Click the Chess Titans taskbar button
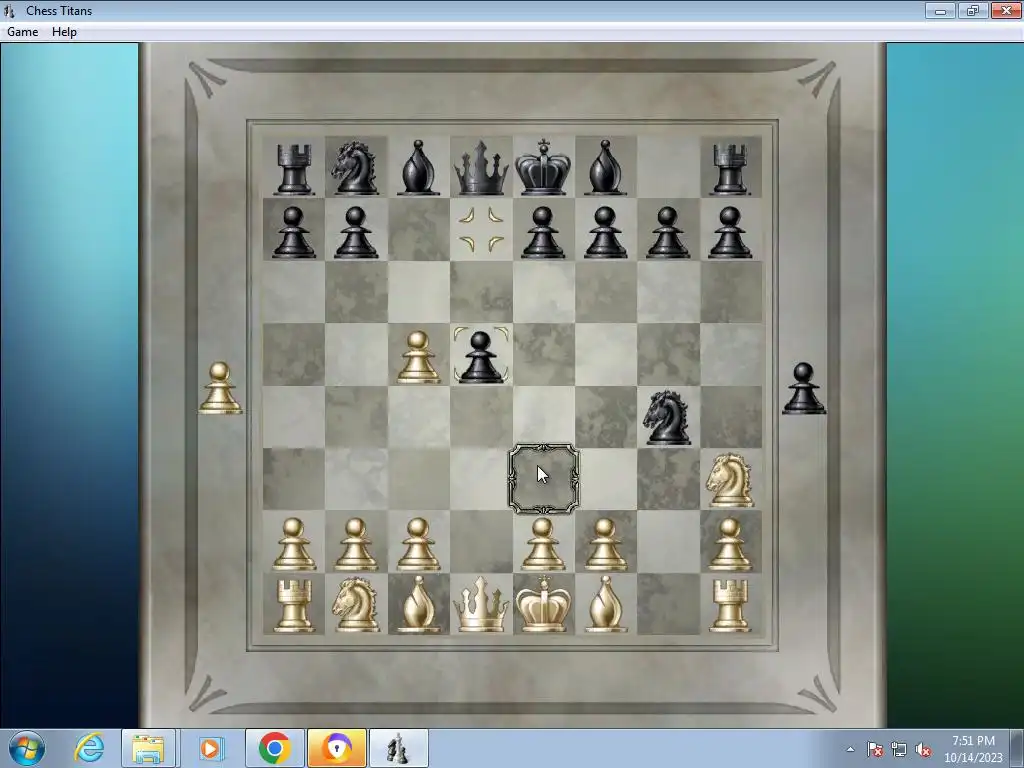 pyautogui.click(x=399, y=748)
